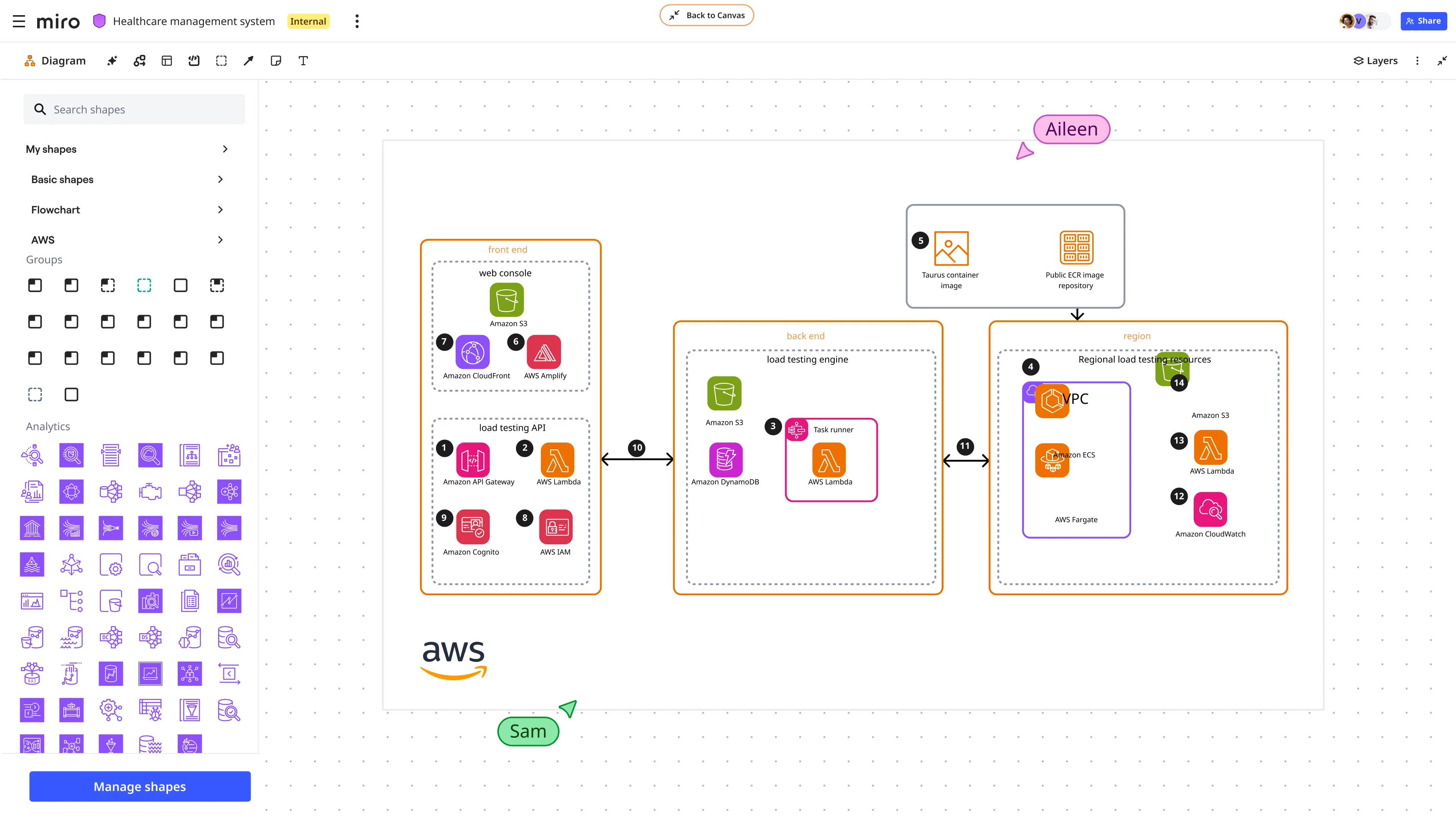Screen dimensions: 1456x819
Task: Select the green dashed group shape
Action: [x=144, y=286]
